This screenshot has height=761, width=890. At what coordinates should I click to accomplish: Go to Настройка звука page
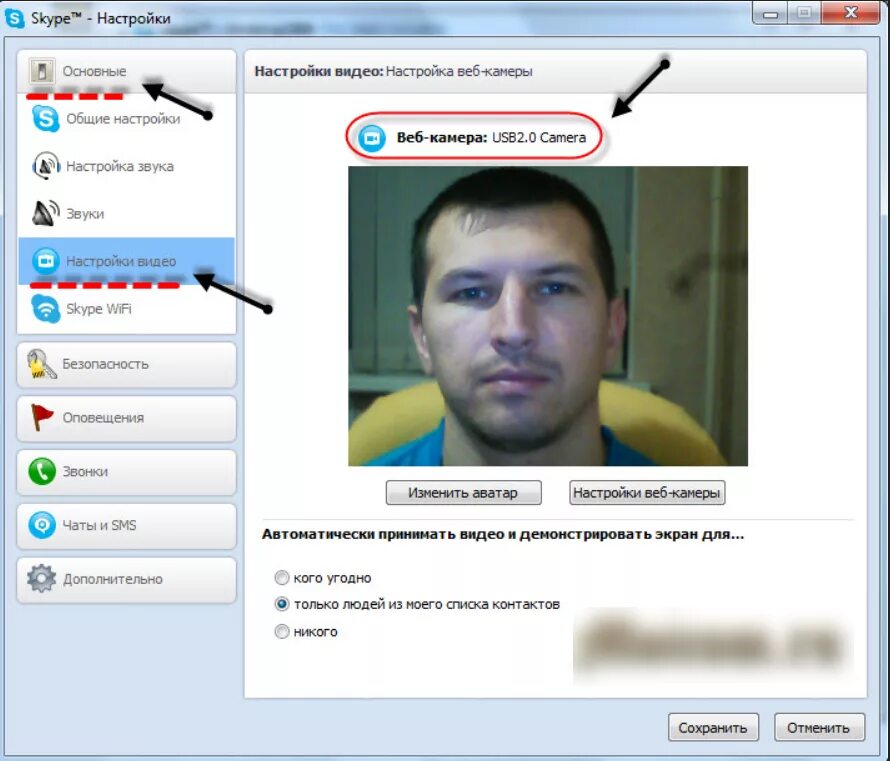coord(126,166)
